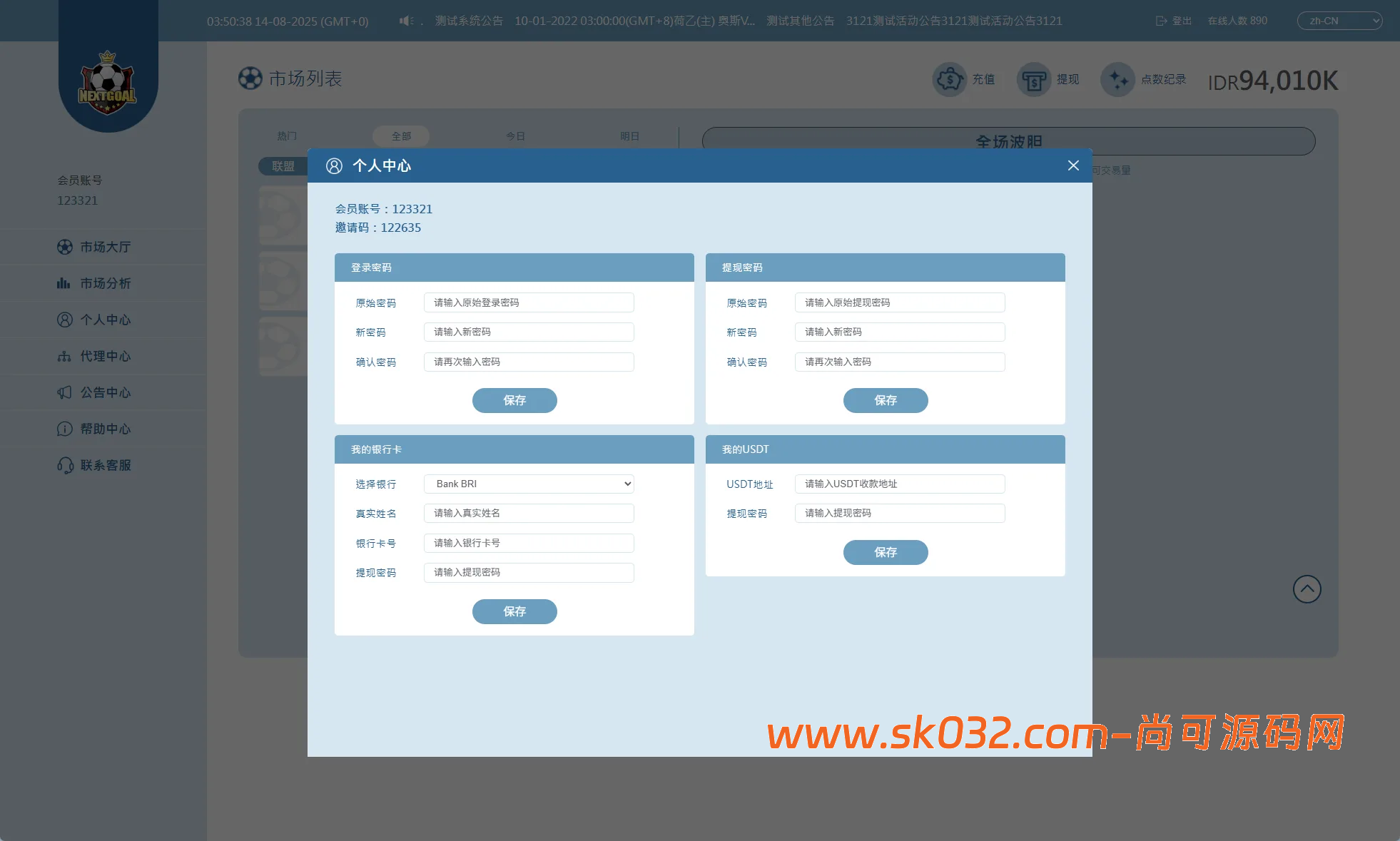1400x841 pixels.
Task: Select the 全部 tab in market list
Action: coord(401,136)
